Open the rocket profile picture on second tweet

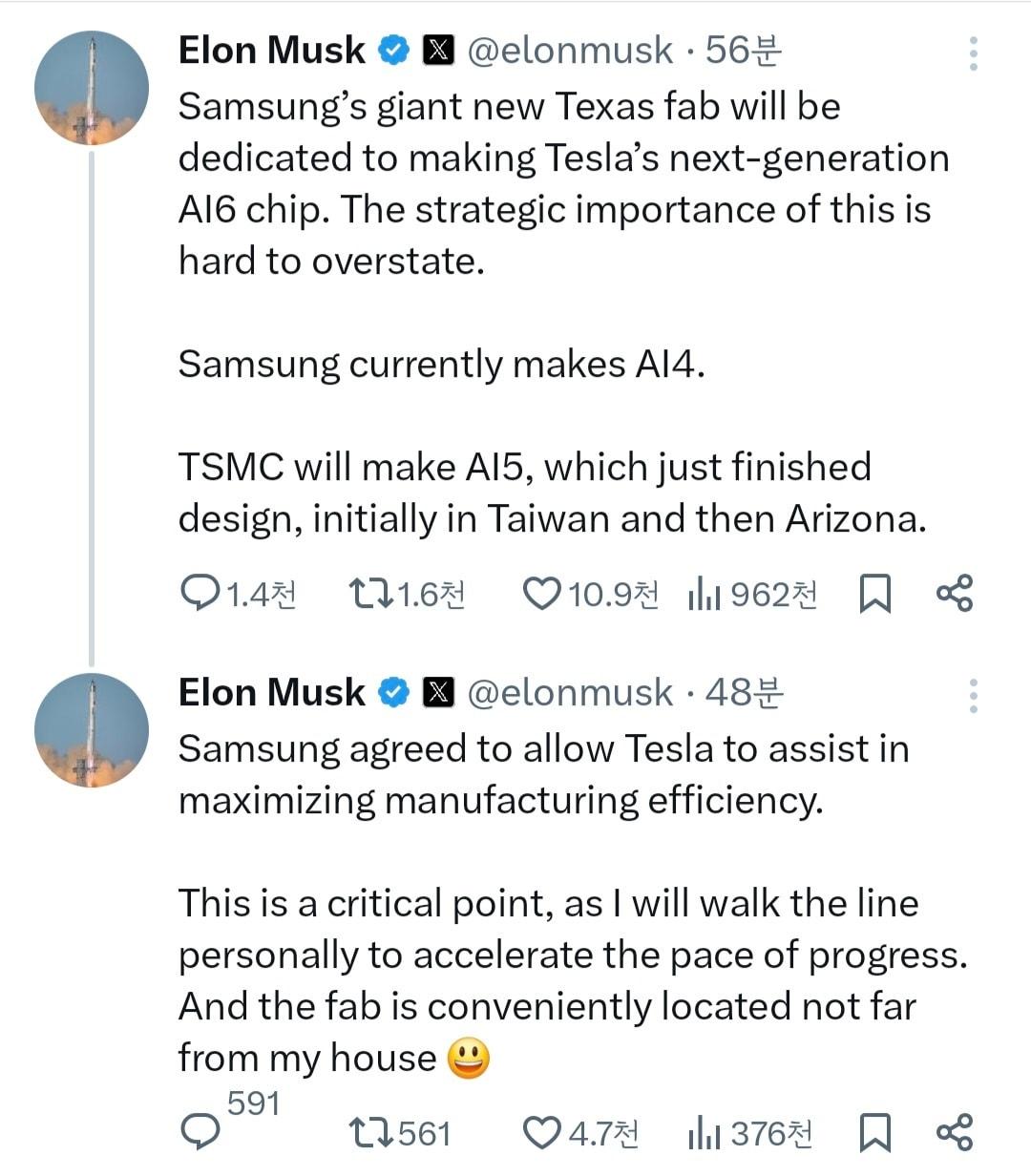point(91,730)
